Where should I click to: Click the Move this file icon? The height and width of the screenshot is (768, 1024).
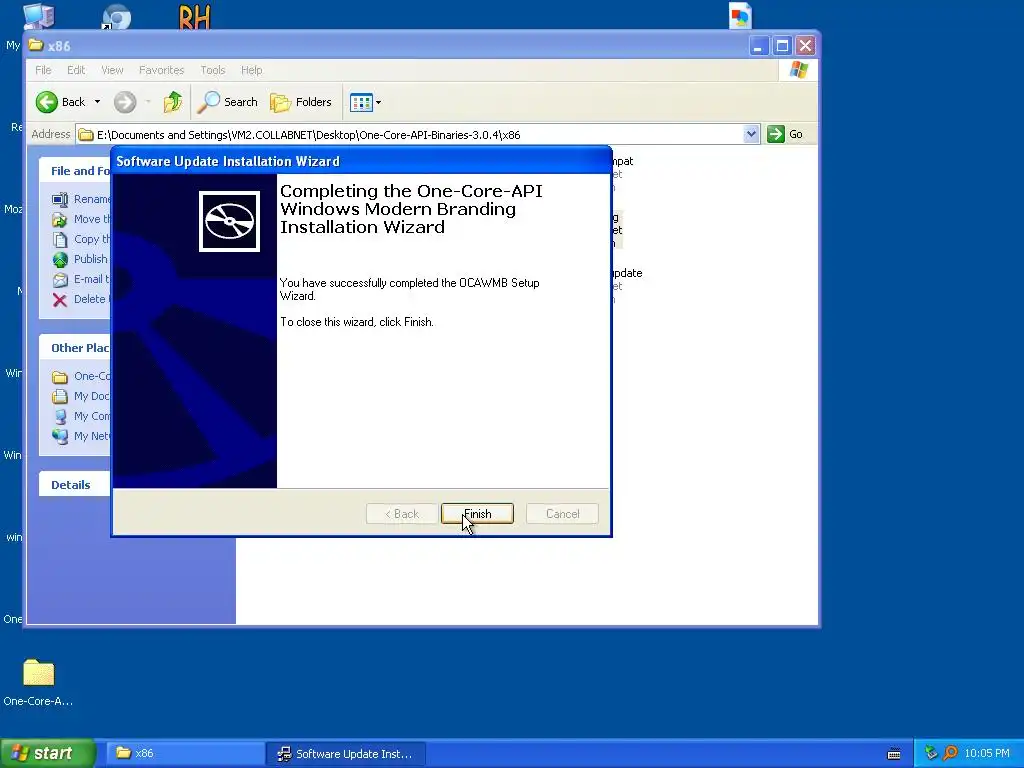tap(60, 219)
